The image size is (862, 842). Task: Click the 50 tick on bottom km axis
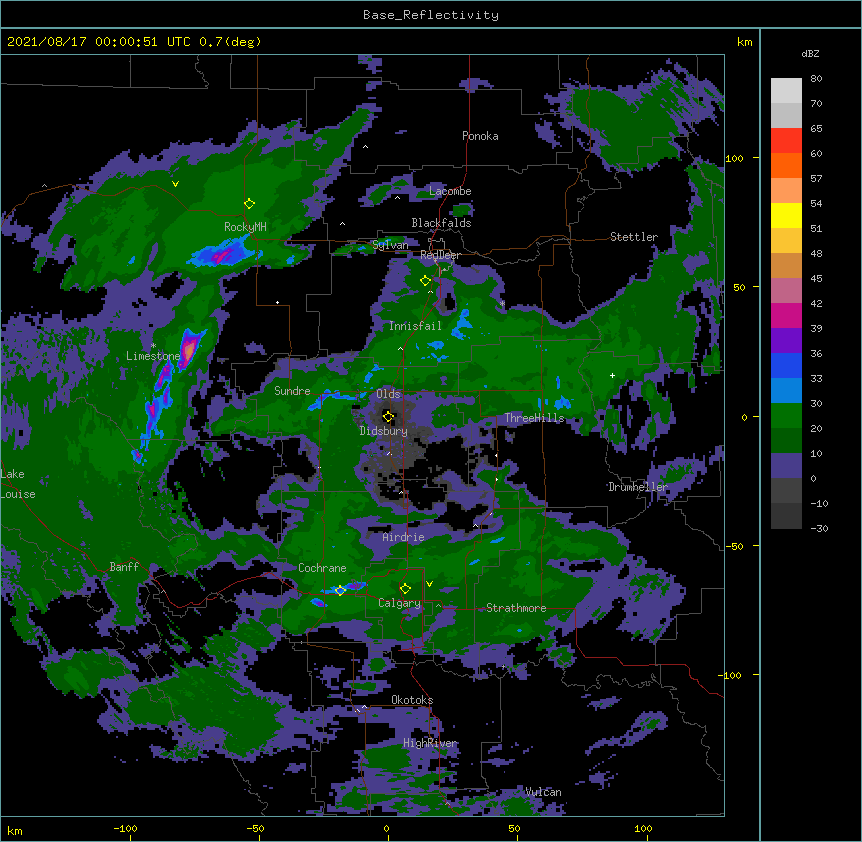[x=514, y=829]
